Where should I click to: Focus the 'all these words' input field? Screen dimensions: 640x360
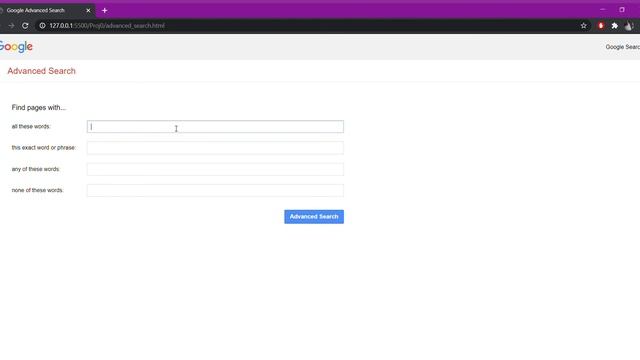[x=215, y=127]
